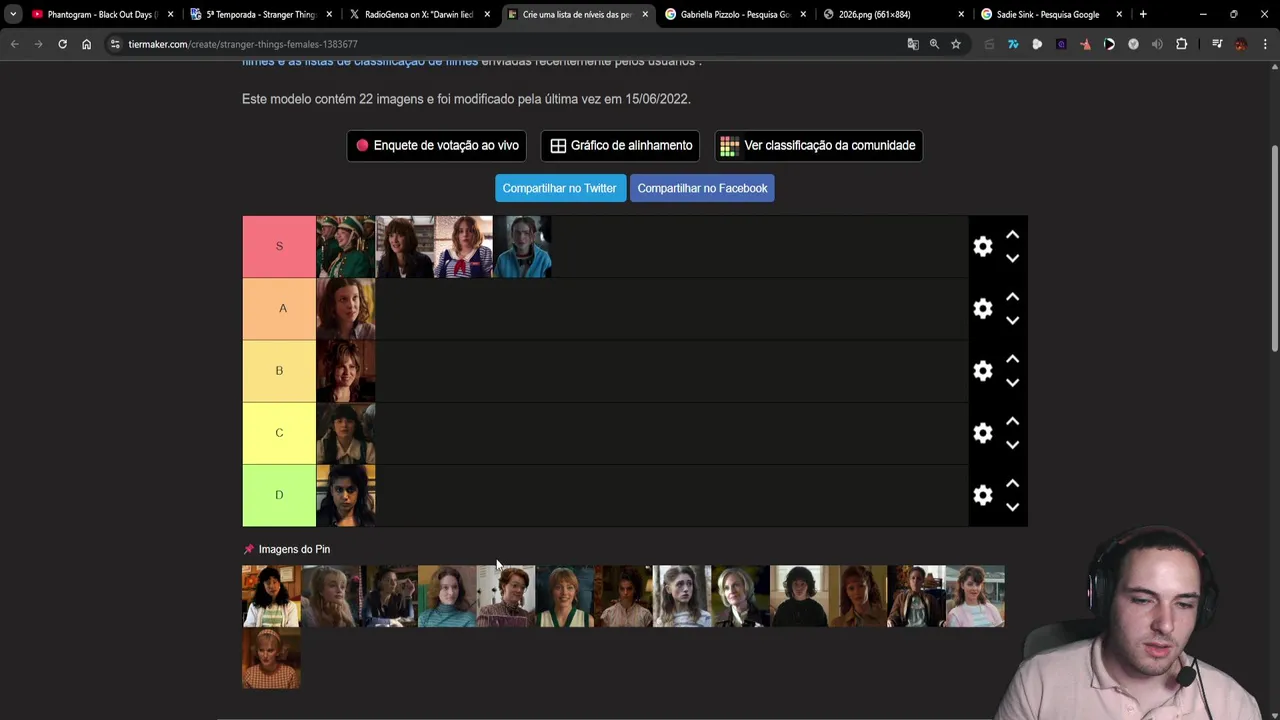Screen dimensions: 1280x720
Task: Open settings gear for the A tier row
Action: tap(983, 309)
